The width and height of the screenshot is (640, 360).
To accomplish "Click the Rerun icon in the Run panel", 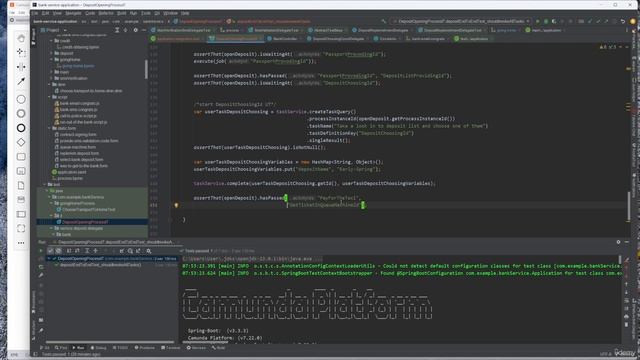I will [41, 251].
